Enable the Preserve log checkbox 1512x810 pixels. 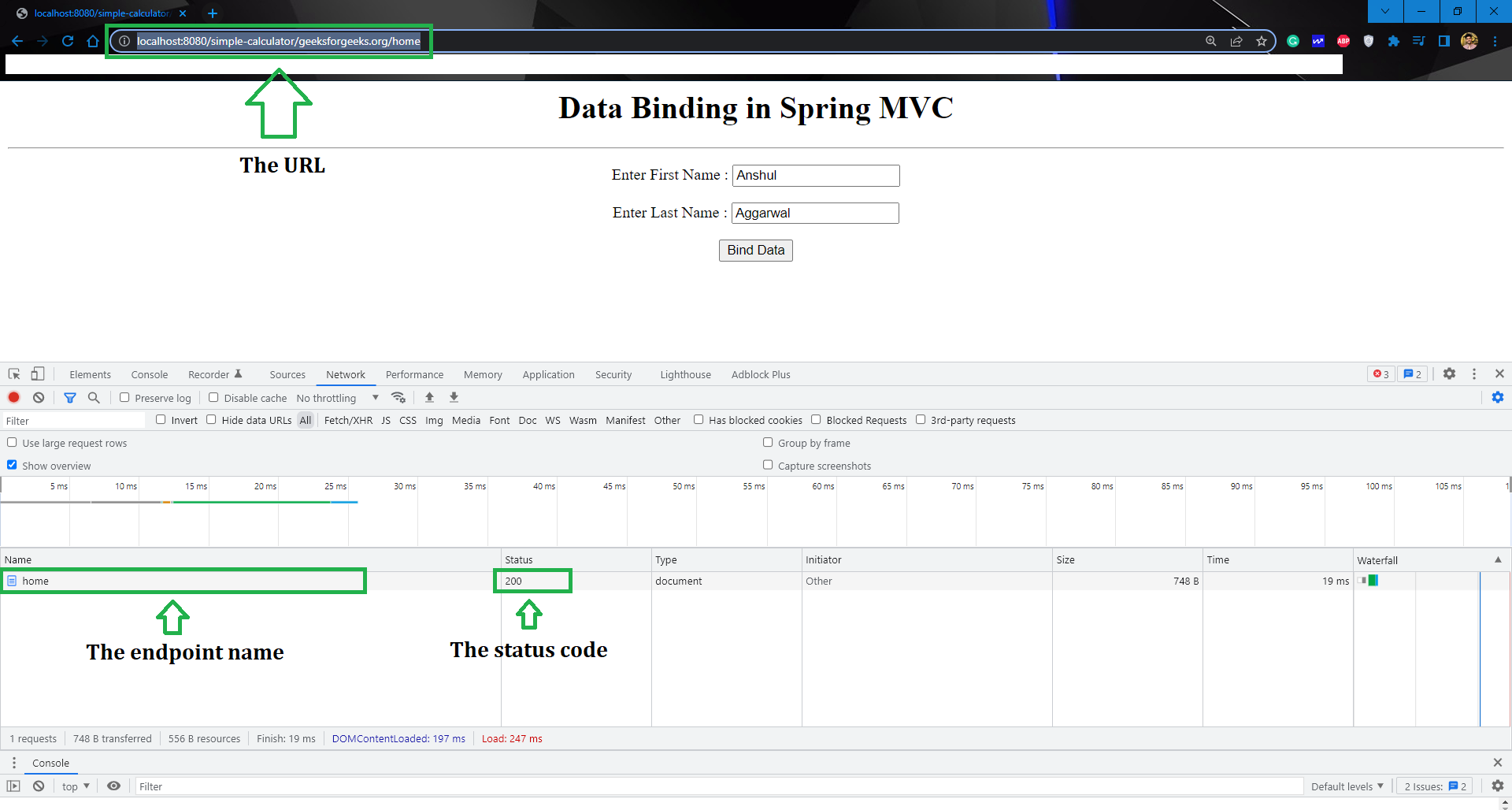click(x=124, y=397)
